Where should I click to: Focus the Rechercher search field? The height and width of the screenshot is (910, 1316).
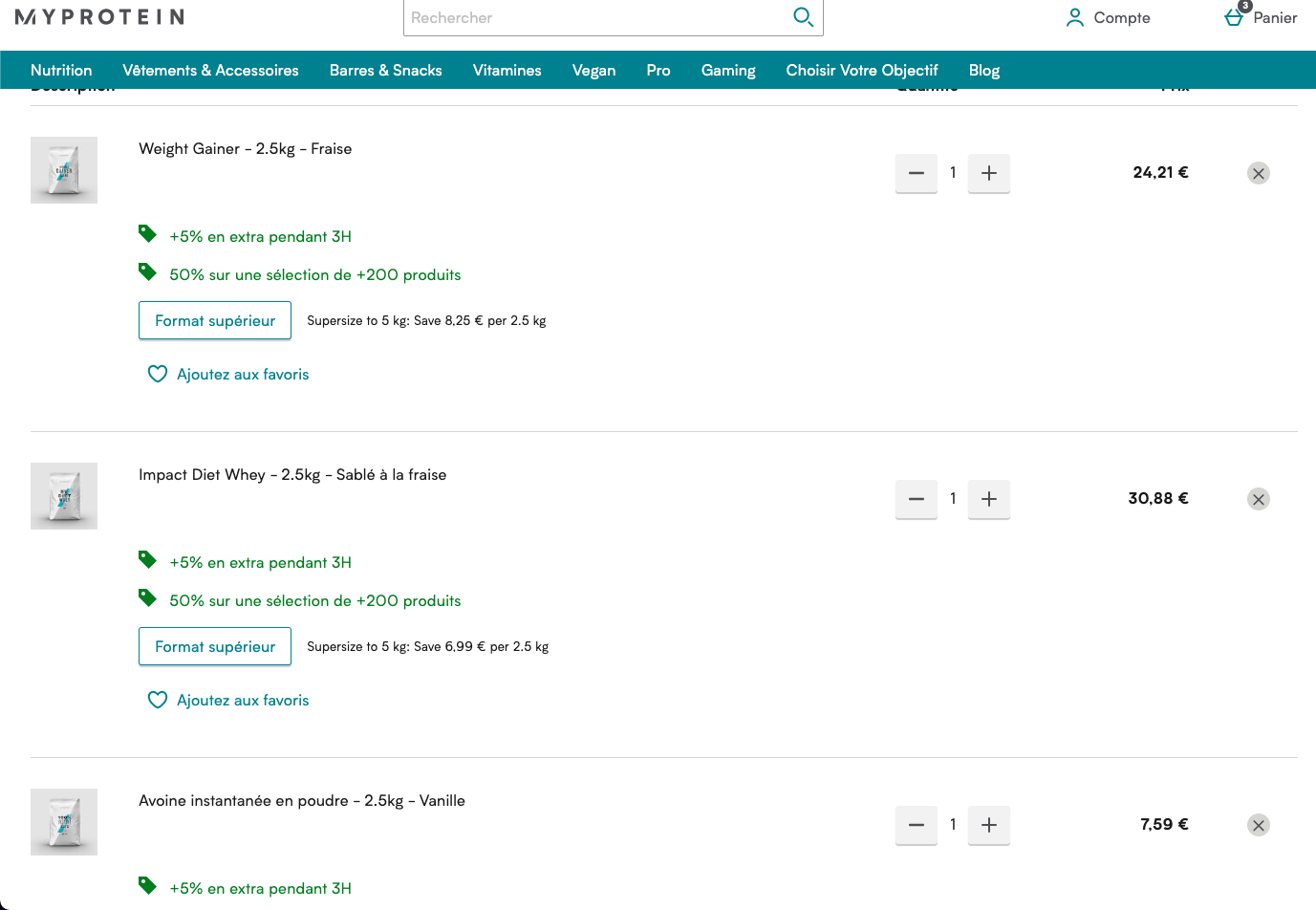[596, 17]
